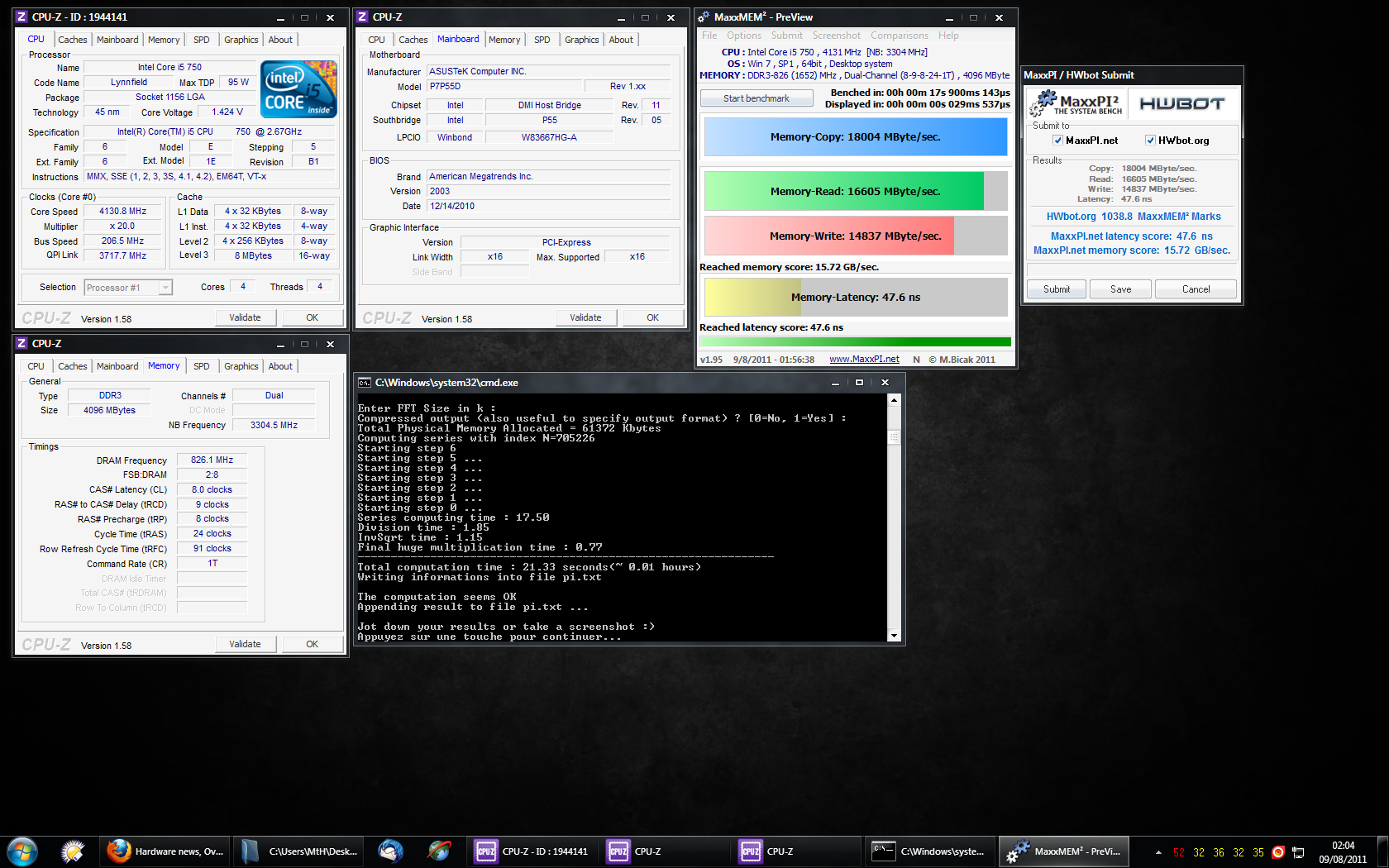
Task: Switch to MaxxMEM PreView taskbar item
Action: pyautogui.click(x=1063, y=851)
